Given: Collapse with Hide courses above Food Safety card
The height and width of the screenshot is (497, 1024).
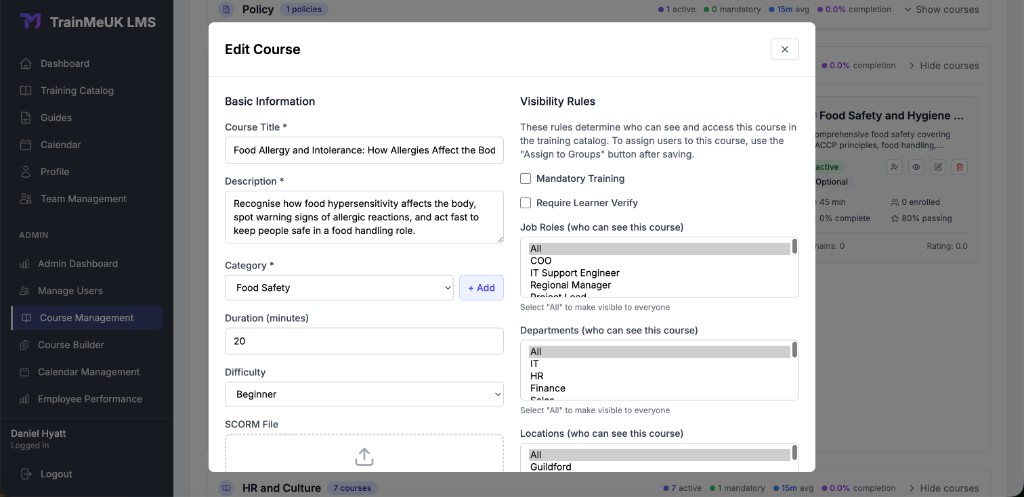Looking at the screenshot, I should 944,65.
